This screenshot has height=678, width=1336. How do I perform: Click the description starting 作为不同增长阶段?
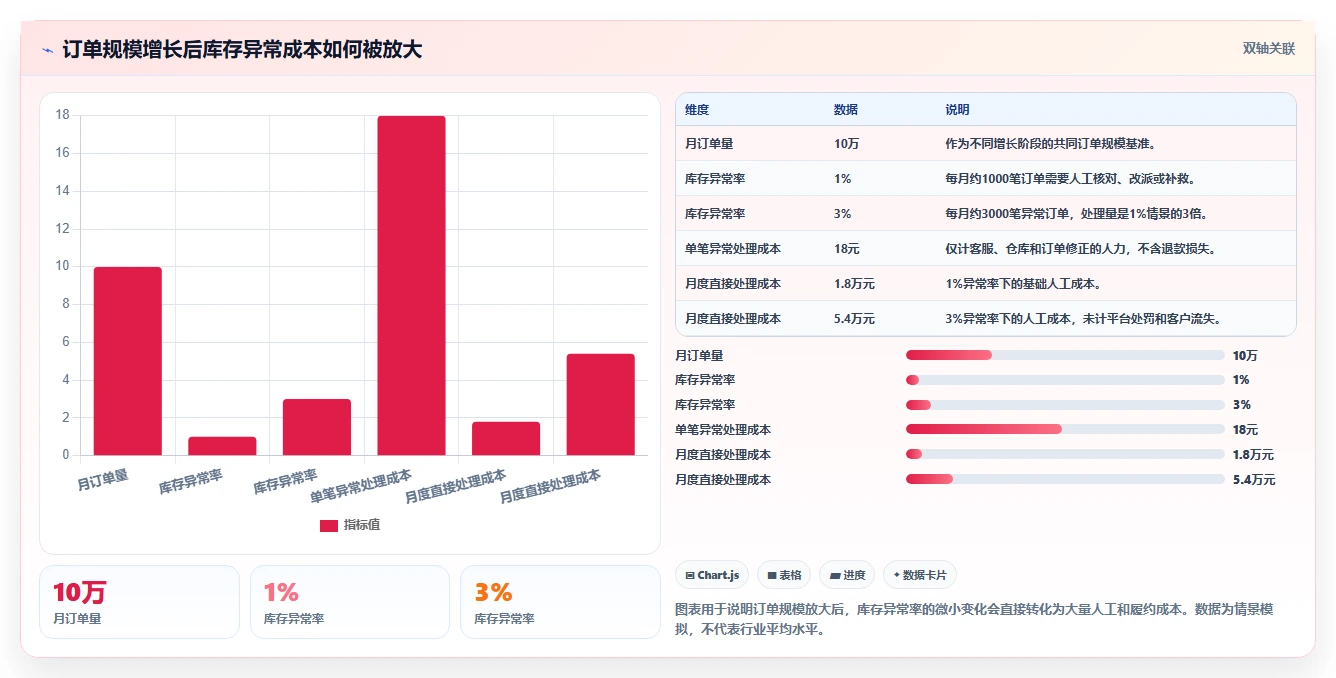pos(1053,144)
